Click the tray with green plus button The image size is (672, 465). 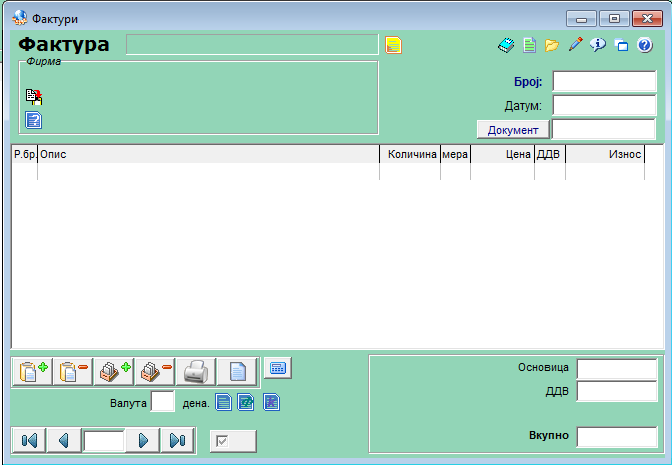coord(116,372)
